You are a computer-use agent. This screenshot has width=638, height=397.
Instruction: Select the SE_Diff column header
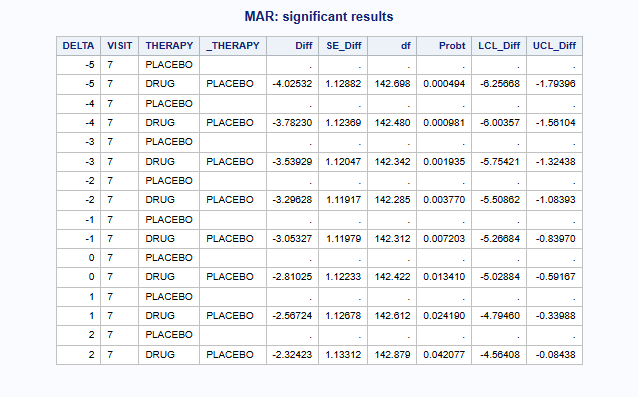(343, 46)
